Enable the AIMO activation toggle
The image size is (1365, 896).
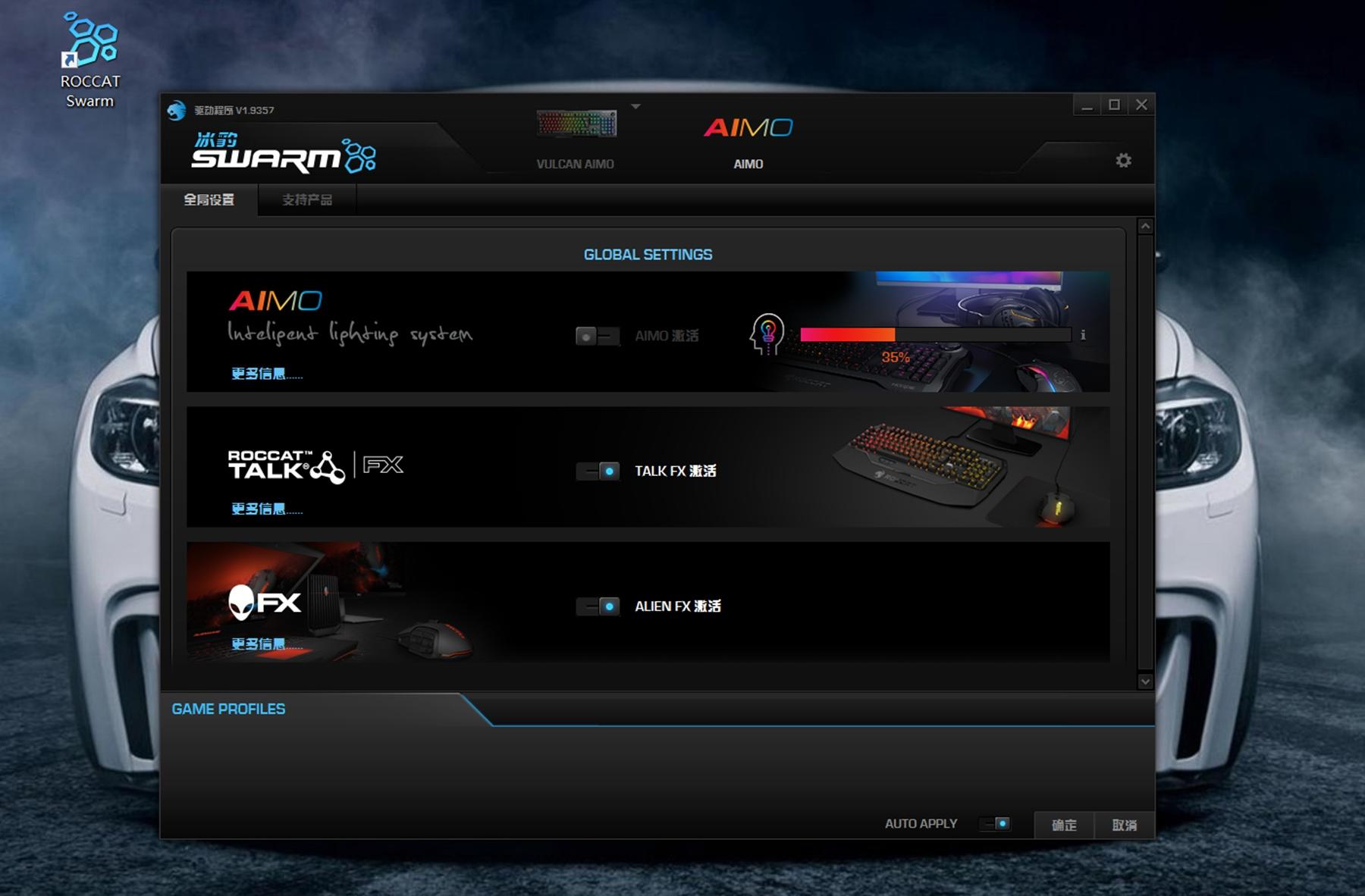point(597,336)
